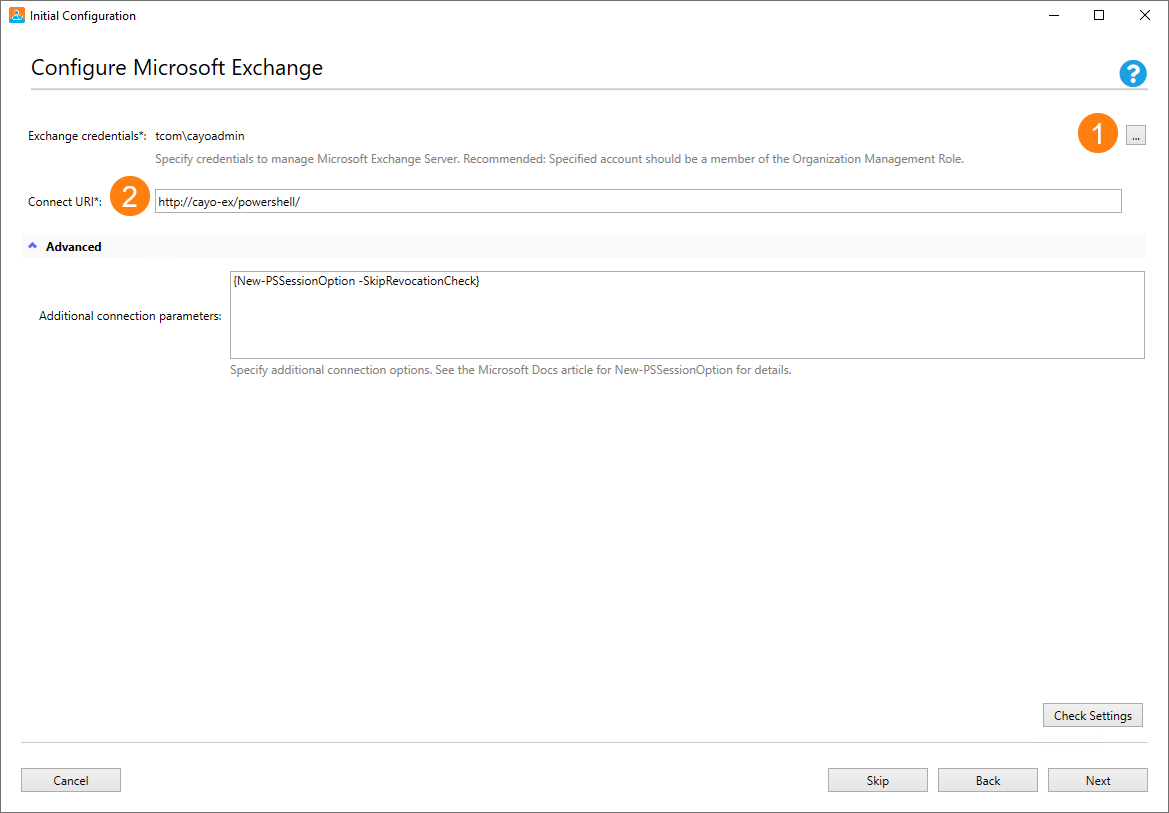This screenshot has width=1169, height=813.
Task: Click the hint mentioning Organization Management Role
Action: point(559,159)
